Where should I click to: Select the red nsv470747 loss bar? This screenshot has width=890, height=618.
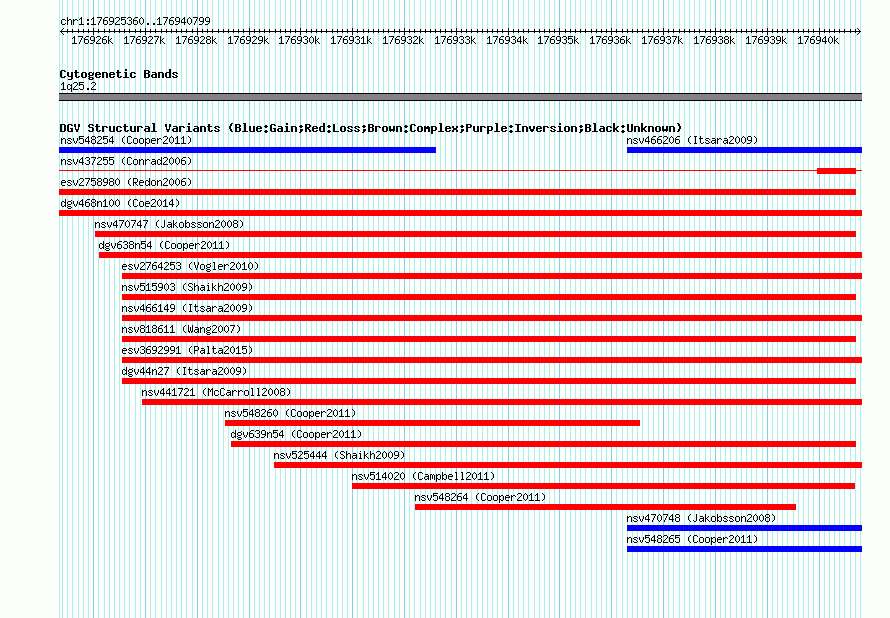click(475, 234)
